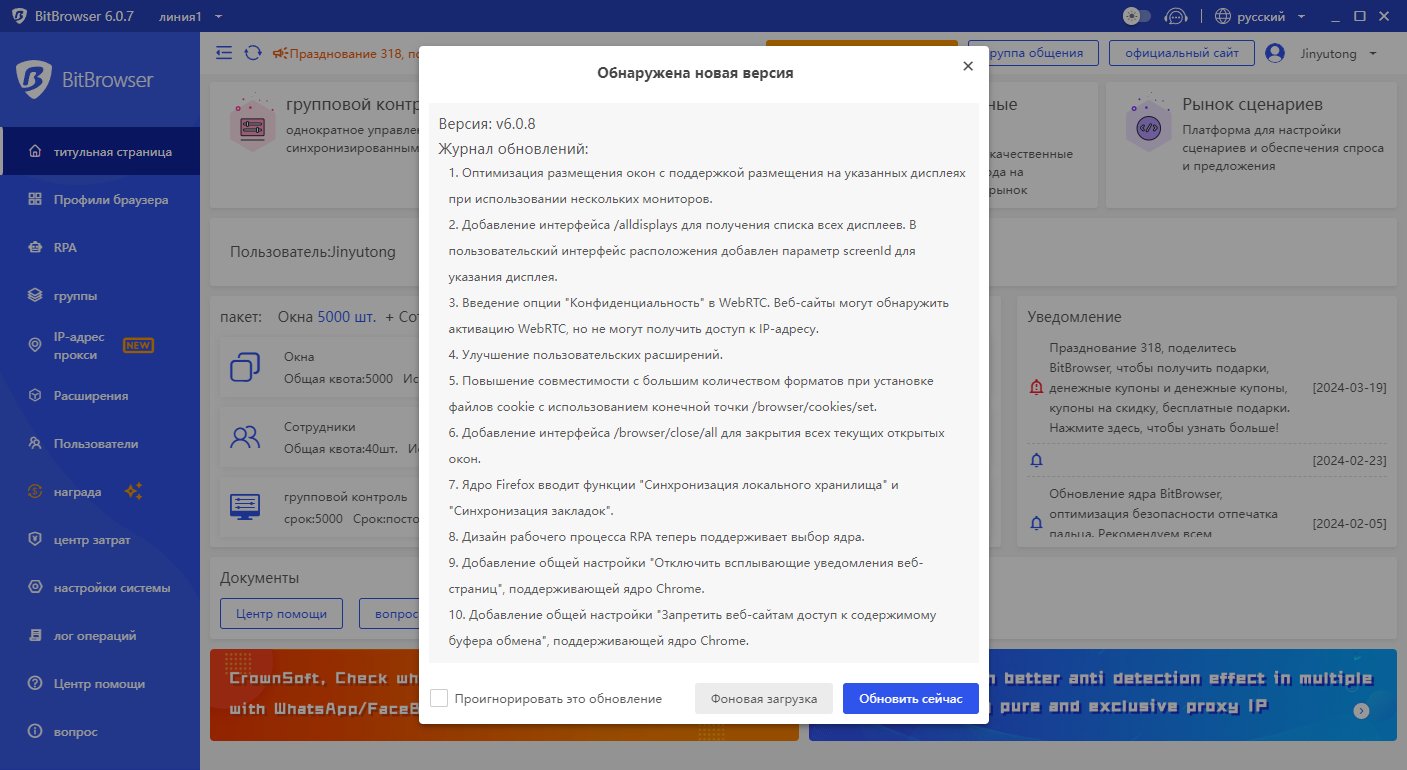Click the sparkle stars icon next to 'награда'
1407x770 pixels.
pyautogui.click(x=134, y=491)
